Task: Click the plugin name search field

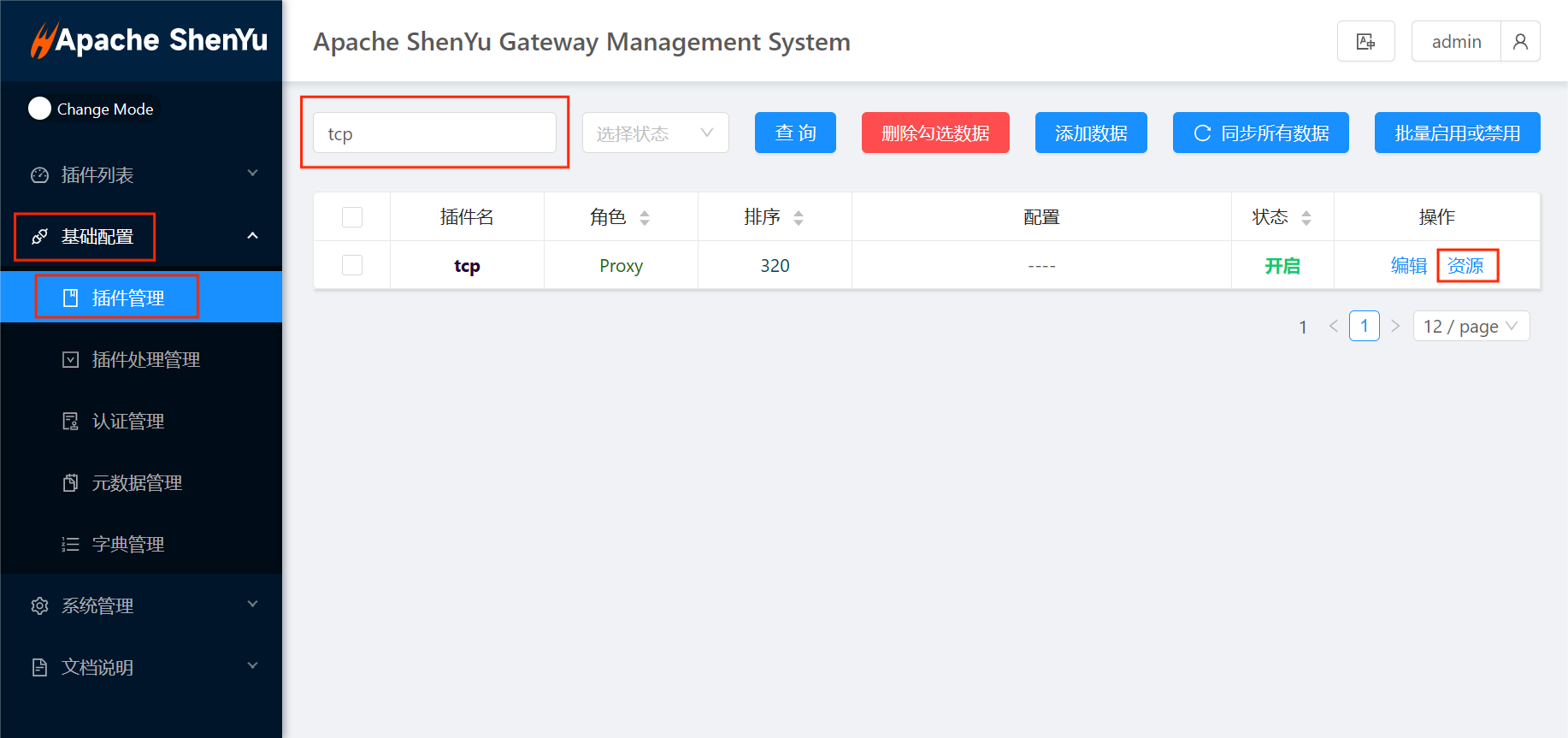Action: click(x=434, y=133)
